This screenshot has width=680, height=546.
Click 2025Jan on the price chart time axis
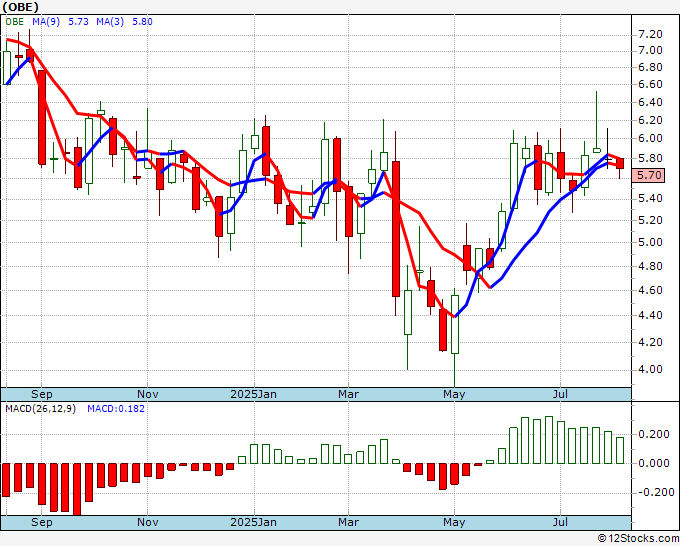(x=253, y=394)
